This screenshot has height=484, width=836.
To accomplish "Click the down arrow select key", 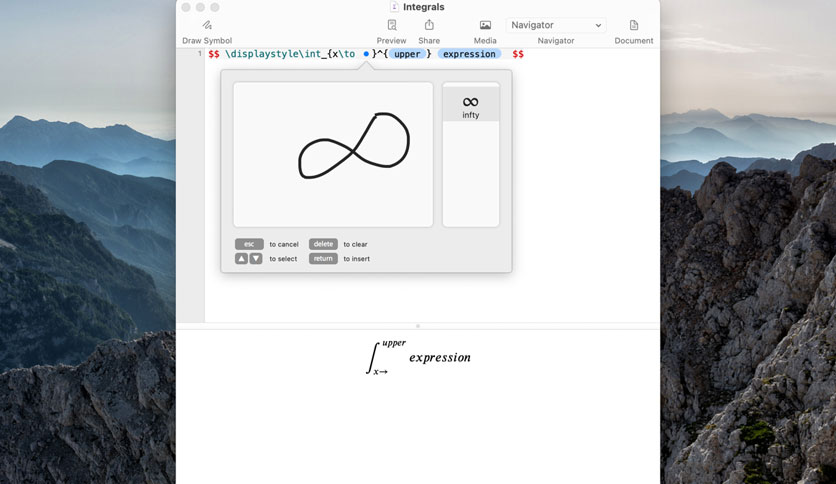I will (256, 259).
